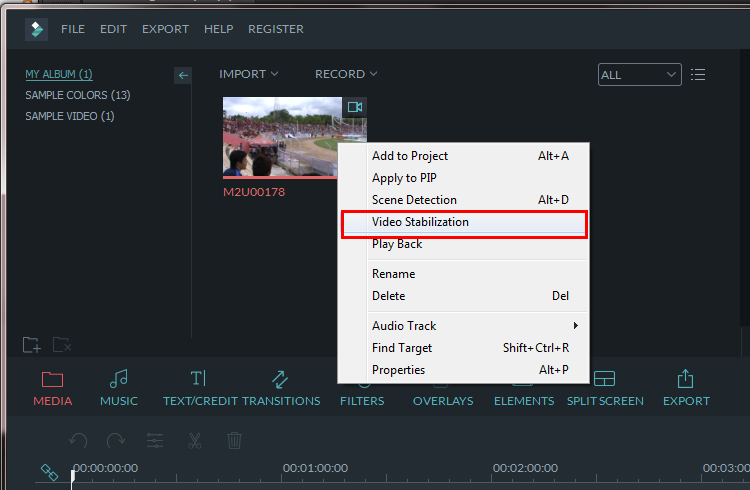Click the trash delete icon

pos(234,440)
